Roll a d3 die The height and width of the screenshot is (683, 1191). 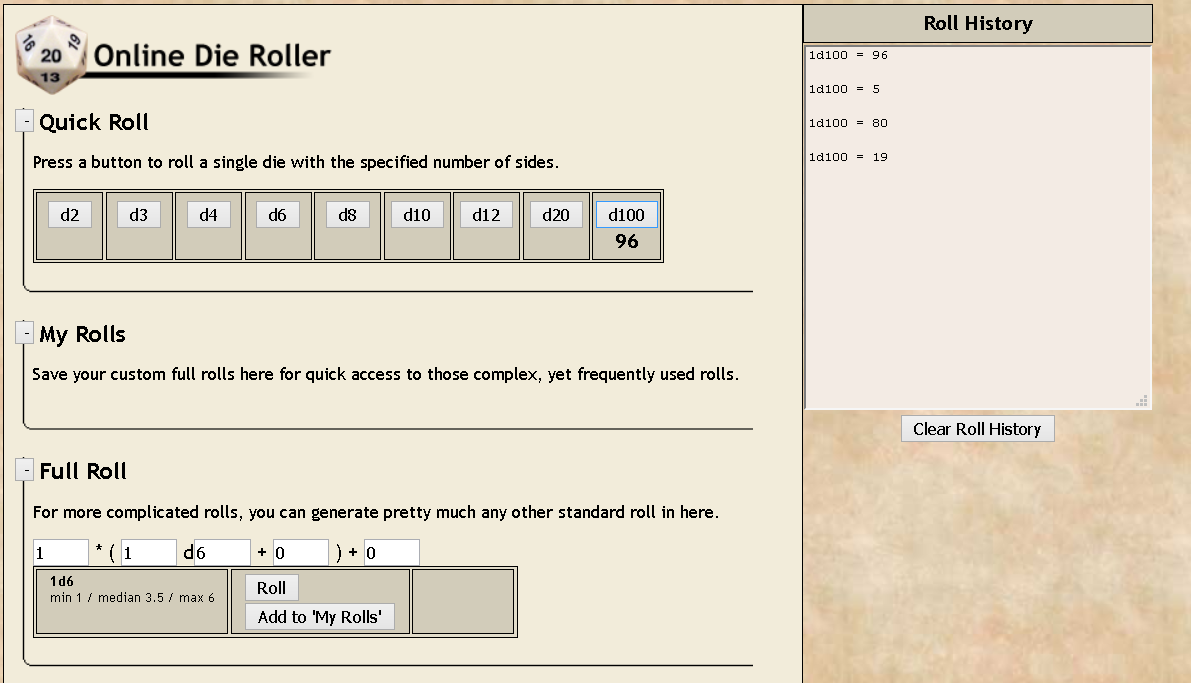click(x=139, y=215)
